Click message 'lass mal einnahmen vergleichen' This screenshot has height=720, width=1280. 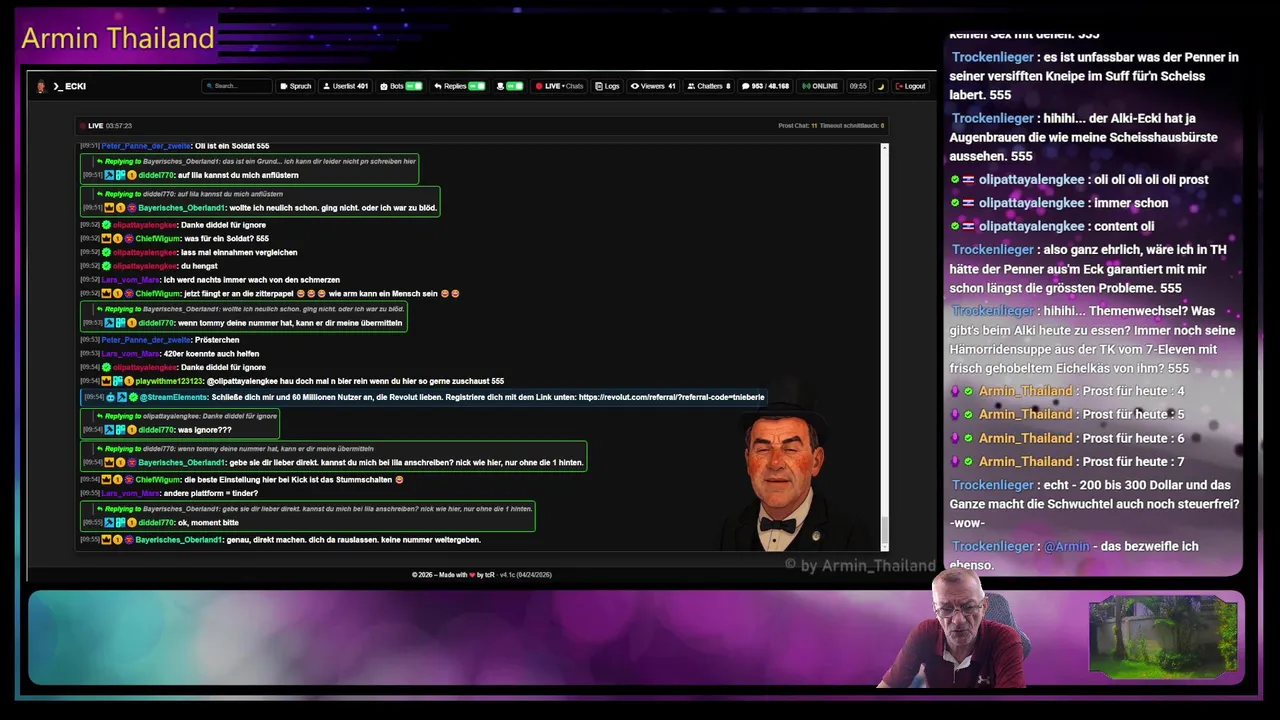(x=239, y=253)
